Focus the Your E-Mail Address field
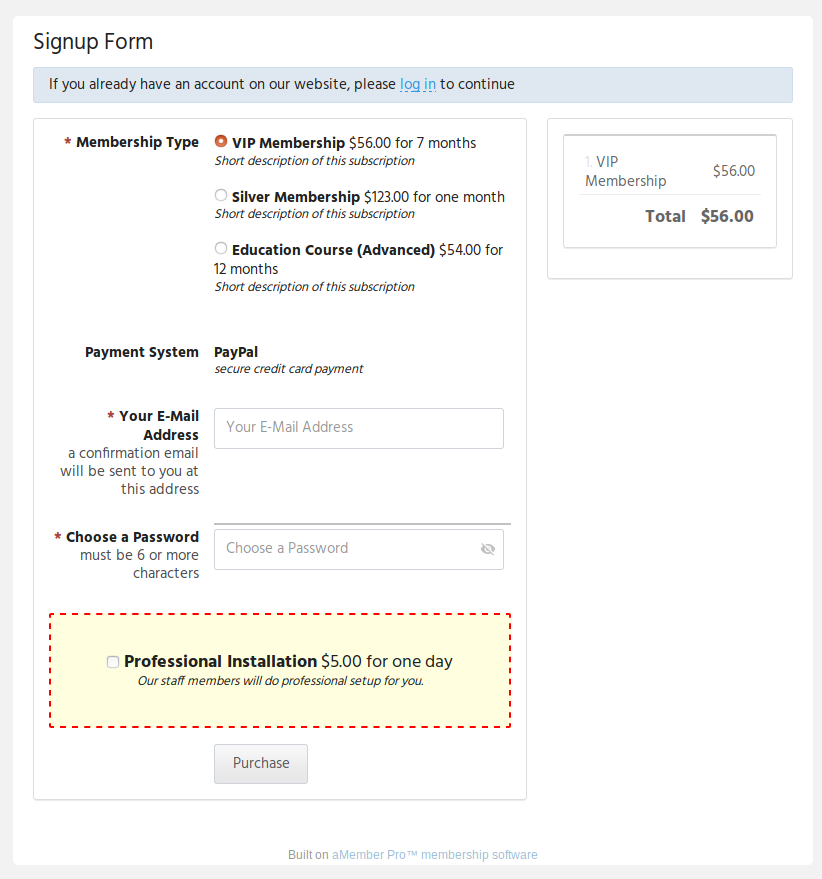This screenshot has width=822, height=879. point(359,428)
